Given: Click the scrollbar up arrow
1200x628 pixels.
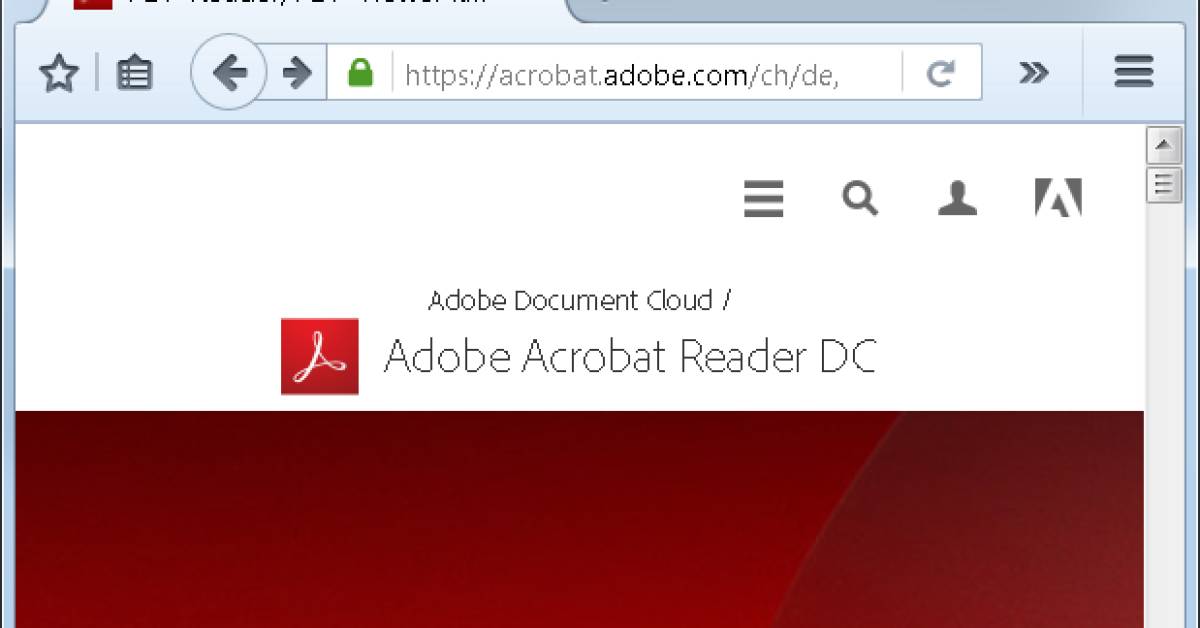Looking at the screenshot, I should click(1163, 146).
